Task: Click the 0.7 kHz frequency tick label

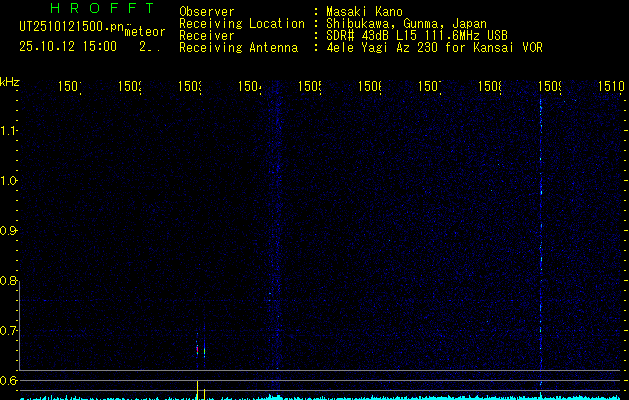Action: click(8, 331)
